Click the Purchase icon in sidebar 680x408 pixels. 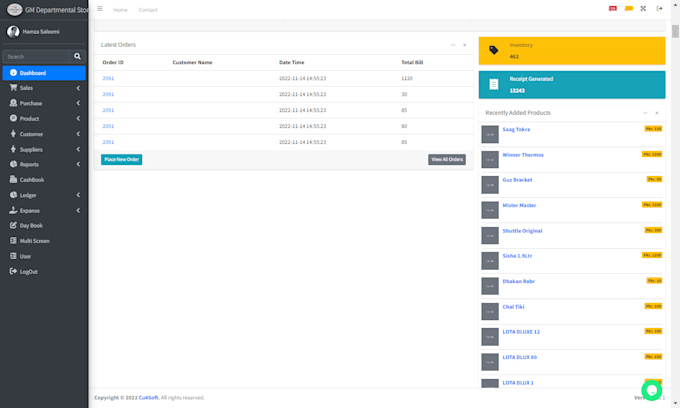pos(13,103)
